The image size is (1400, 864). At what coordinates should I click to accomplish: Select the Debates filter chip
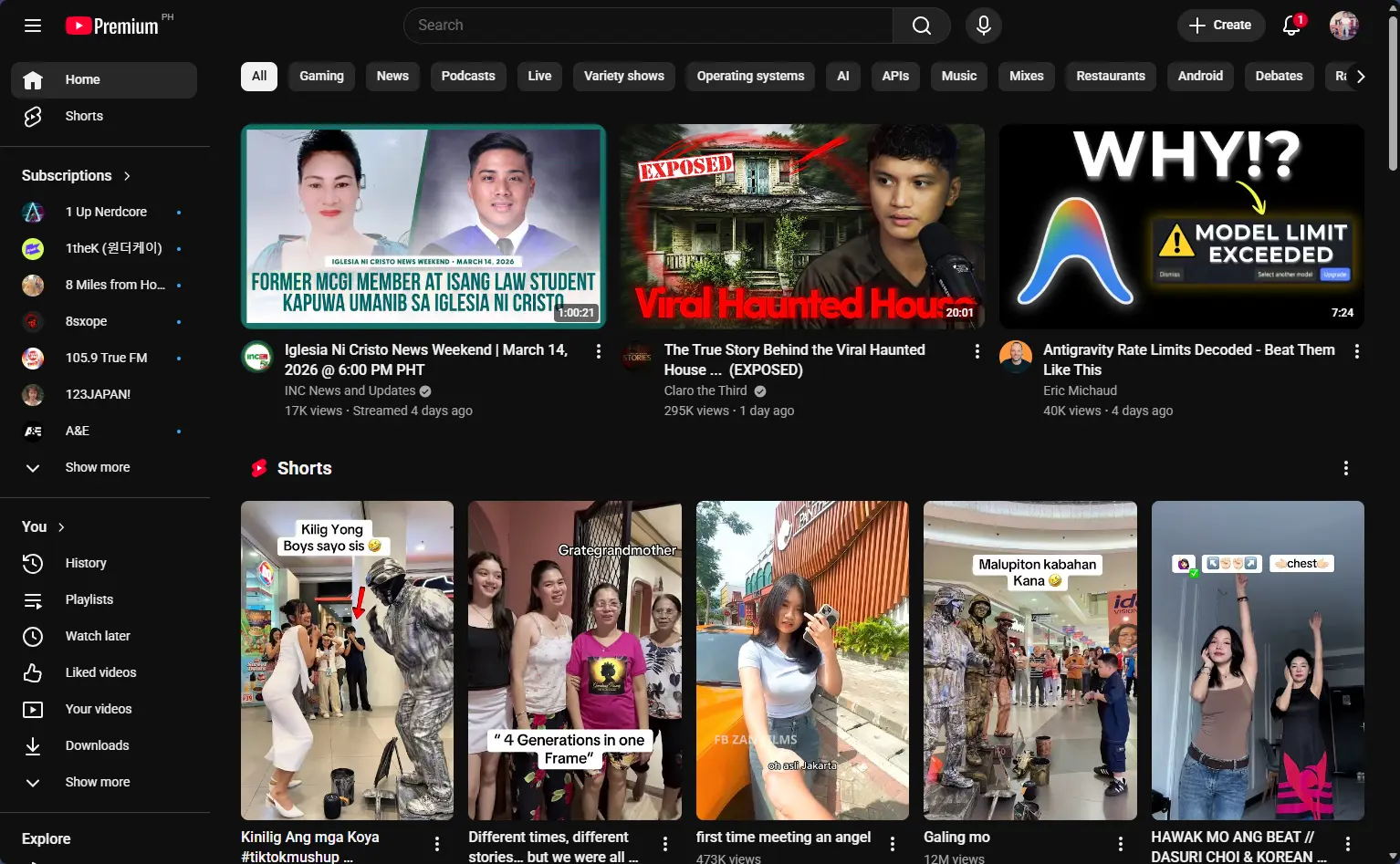click(x=1279, y=76)
